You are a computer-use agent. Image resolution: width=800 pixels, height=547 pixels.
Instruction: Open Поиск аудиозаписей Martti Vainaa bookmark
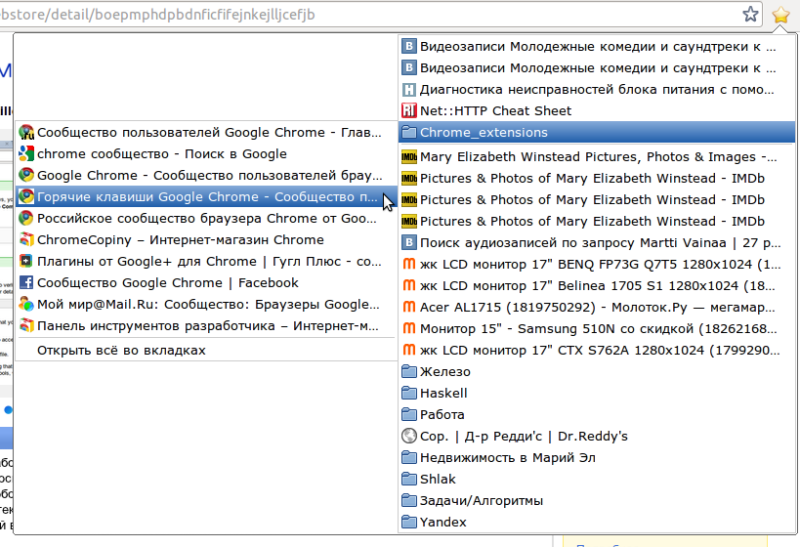pyautogui.click(x=597, y=242)
